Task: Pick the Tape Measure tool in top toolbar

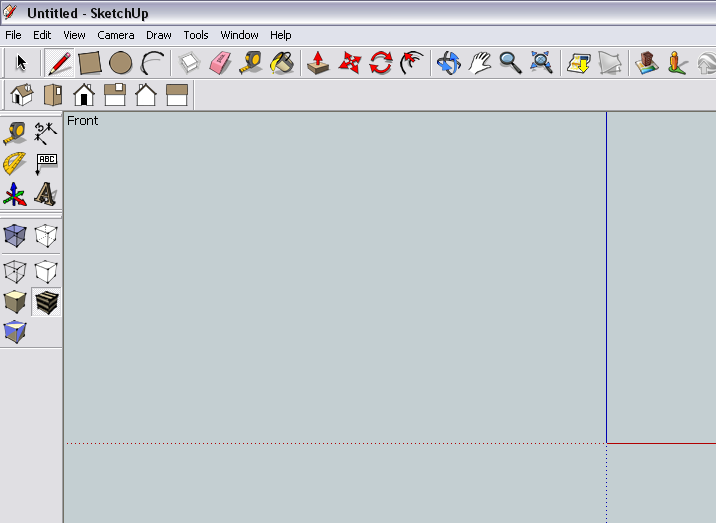Action: tap(251, 63)
